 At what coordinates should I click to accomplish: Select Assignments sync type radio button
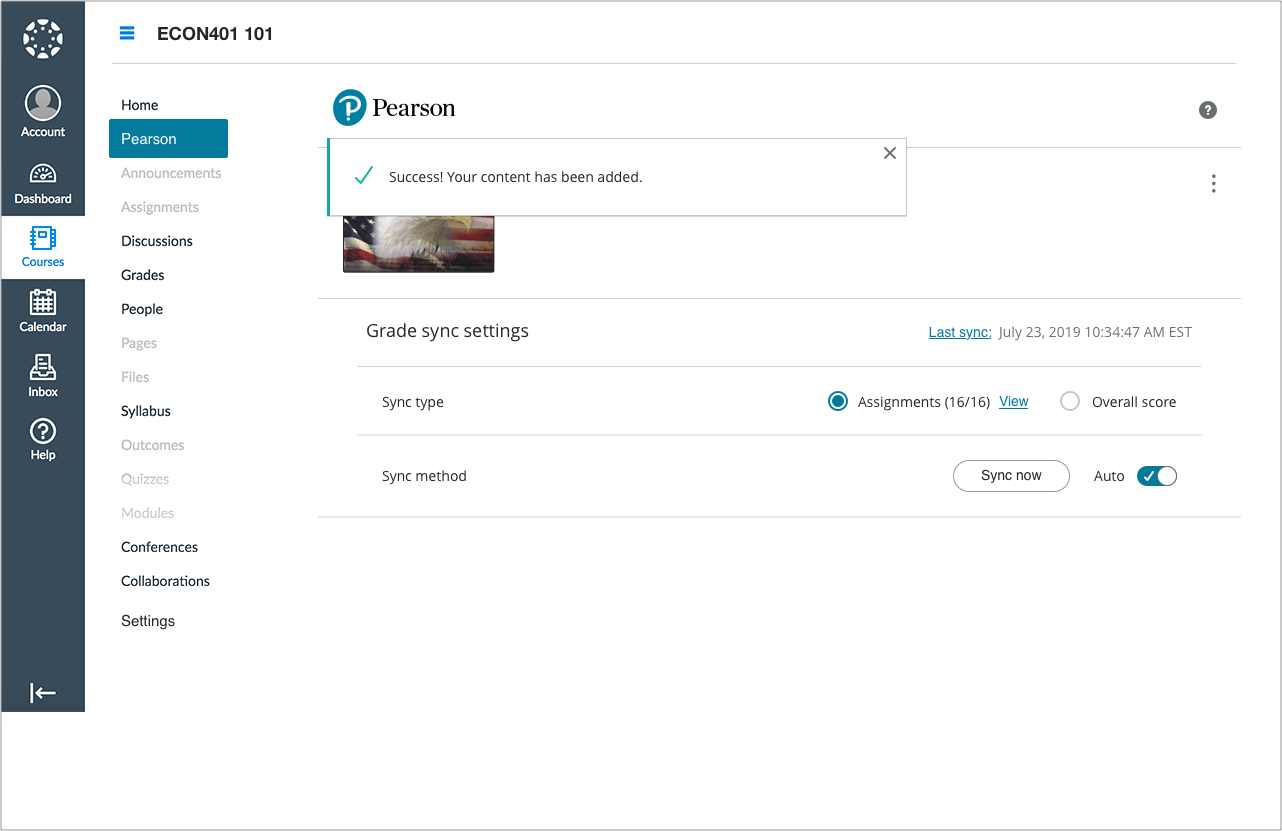[838, 402]
